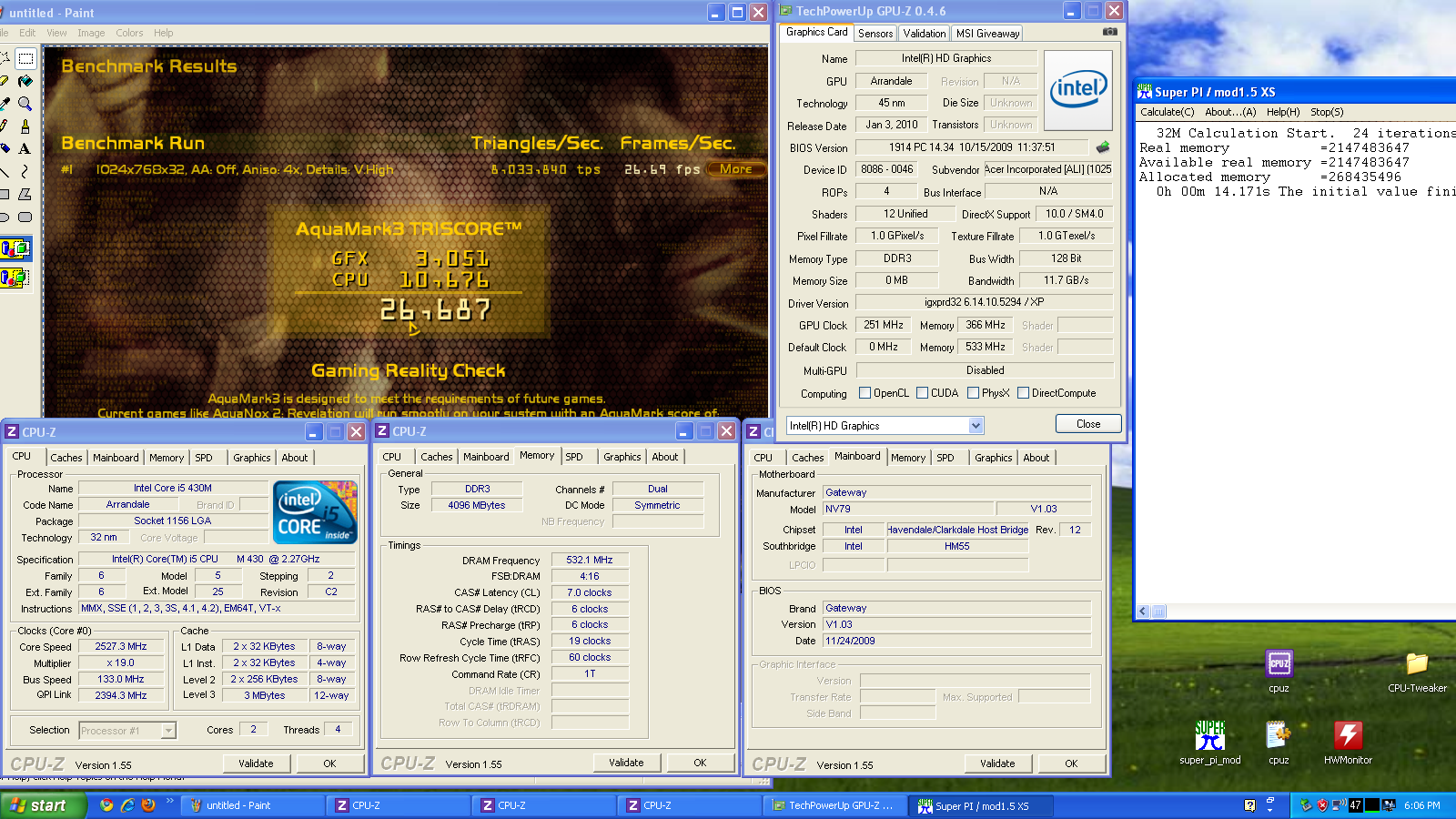Click Validate in the CPU-Z Mainboard window
The image size is (1456, 819).
click(x=997, y=763)
